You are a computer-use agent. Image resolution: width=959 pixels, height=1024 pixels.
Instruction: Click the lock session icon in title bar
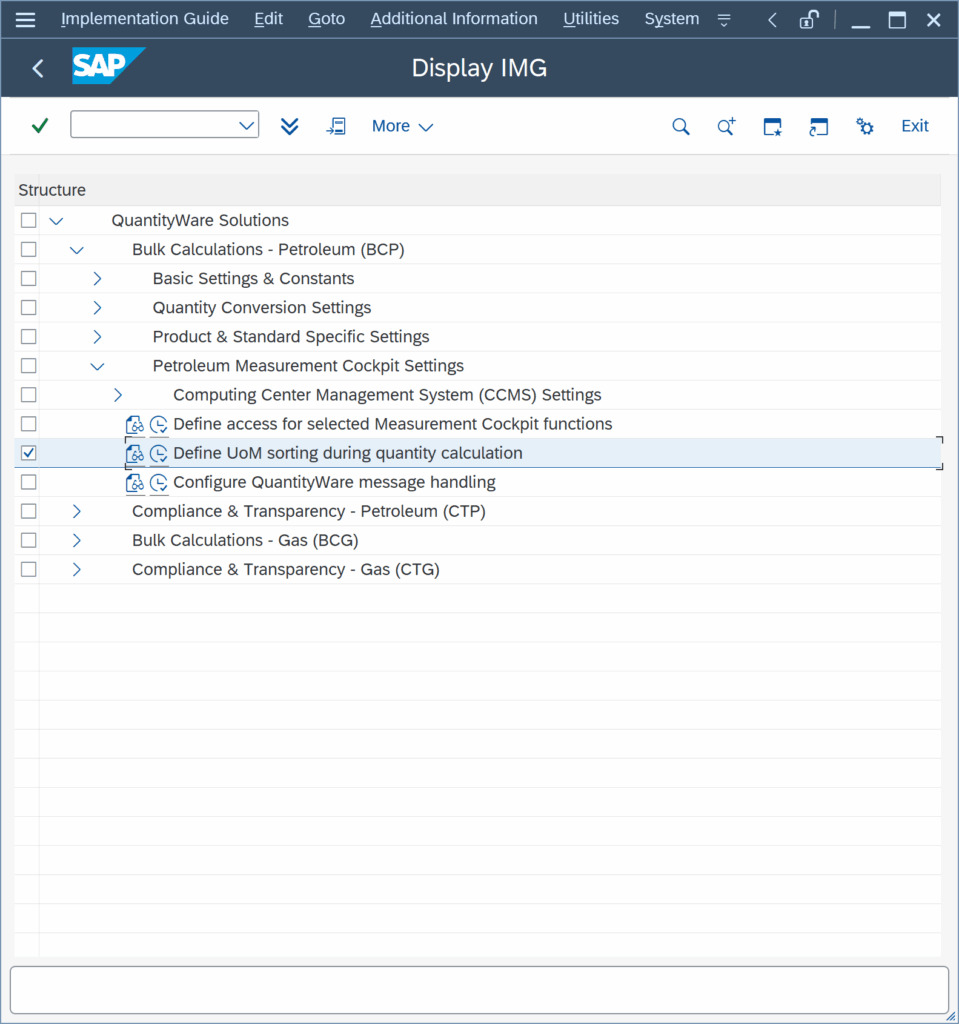pos(809,20)
